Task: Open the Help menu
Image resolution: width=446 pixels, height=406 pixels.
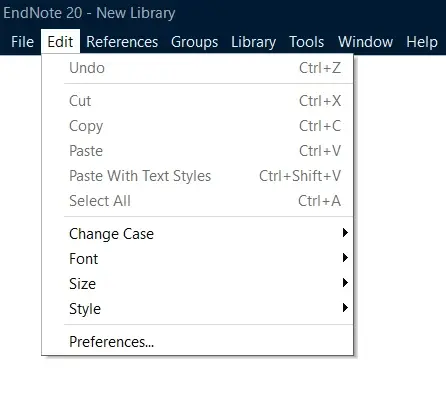Action: tap(422, 42)
